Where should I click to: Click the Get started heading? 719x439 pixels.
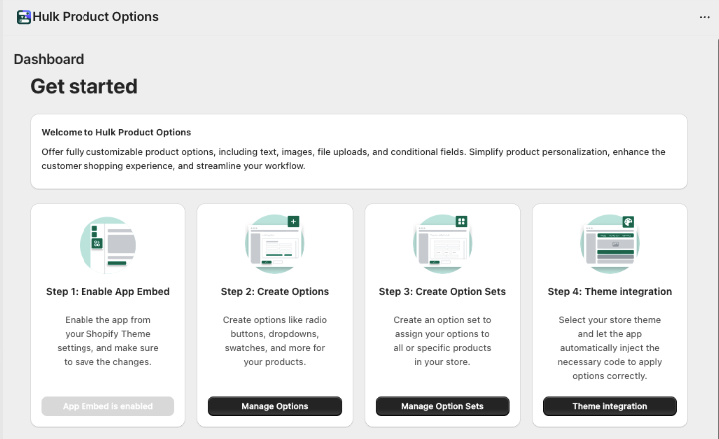[84, 86]
